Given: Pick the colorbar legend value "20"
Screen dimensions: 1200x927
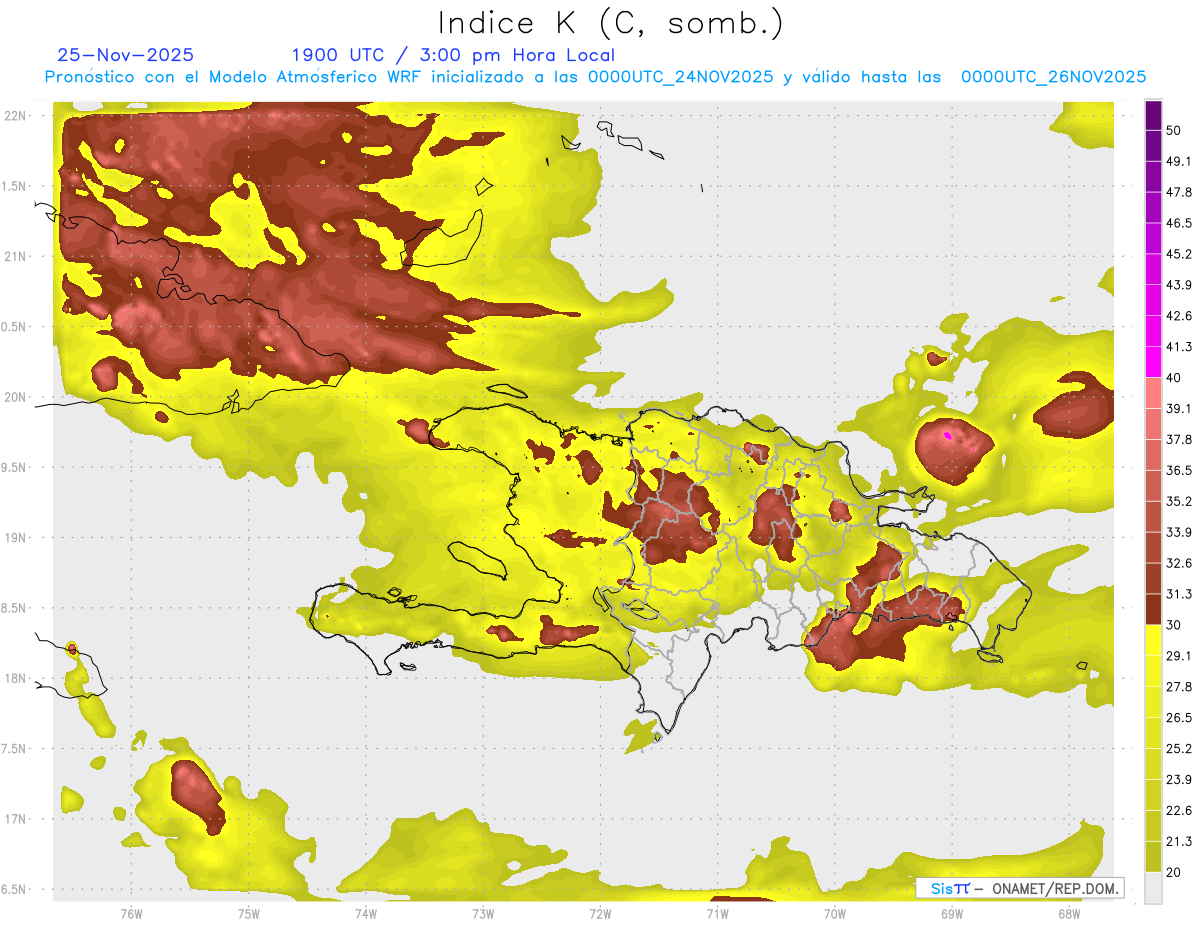Looking at the screenshot, I should [x=1173, y=873].
